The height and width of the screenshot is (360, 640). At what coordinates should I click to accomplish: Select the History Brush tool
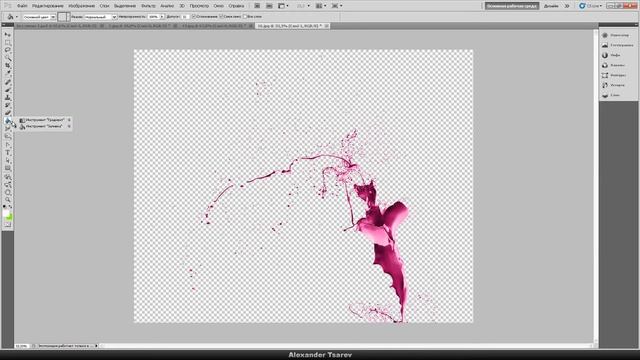[7, 106]
